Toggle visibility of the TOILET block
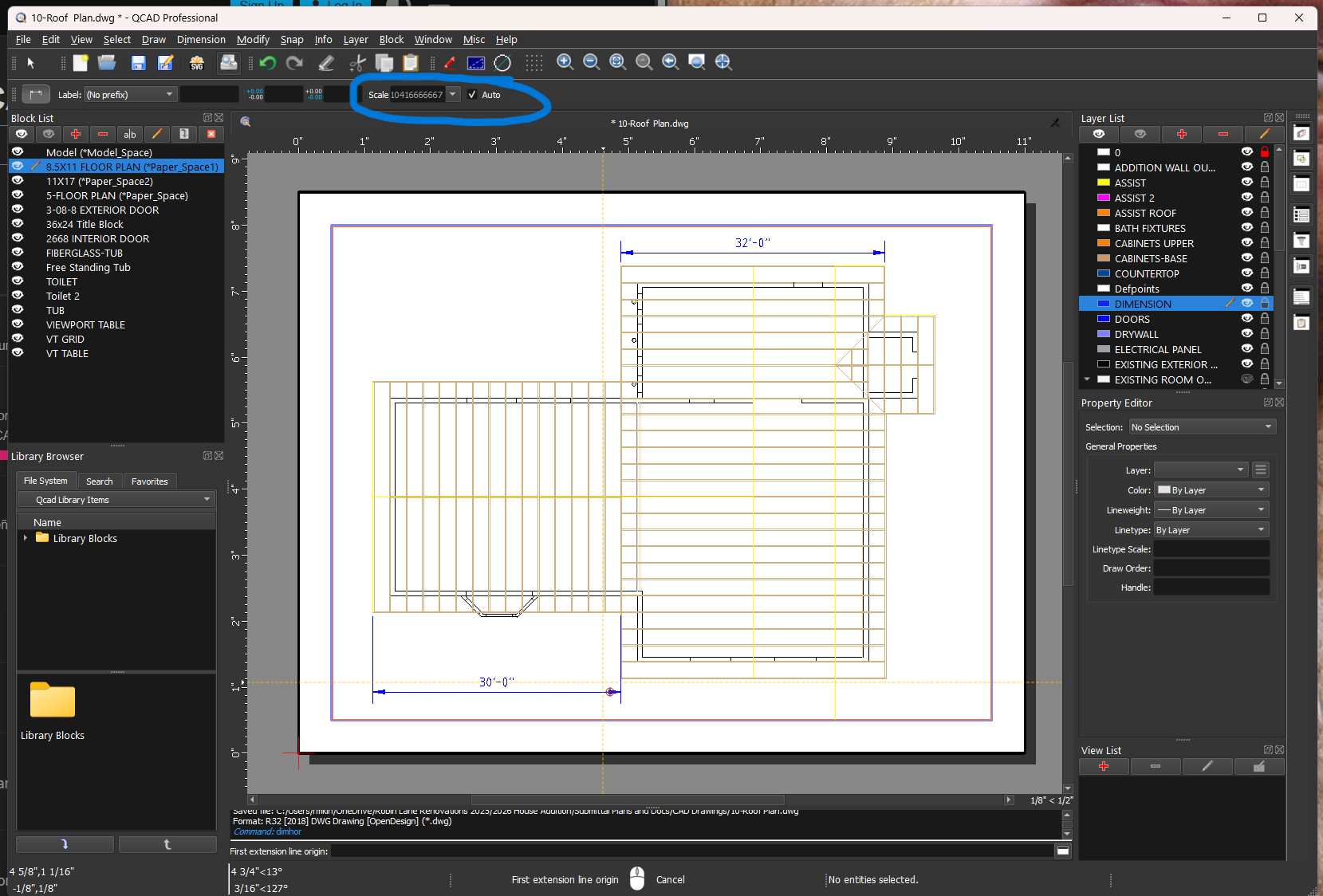The width and height of the screenshot is (1323, 896). point(18,281)
